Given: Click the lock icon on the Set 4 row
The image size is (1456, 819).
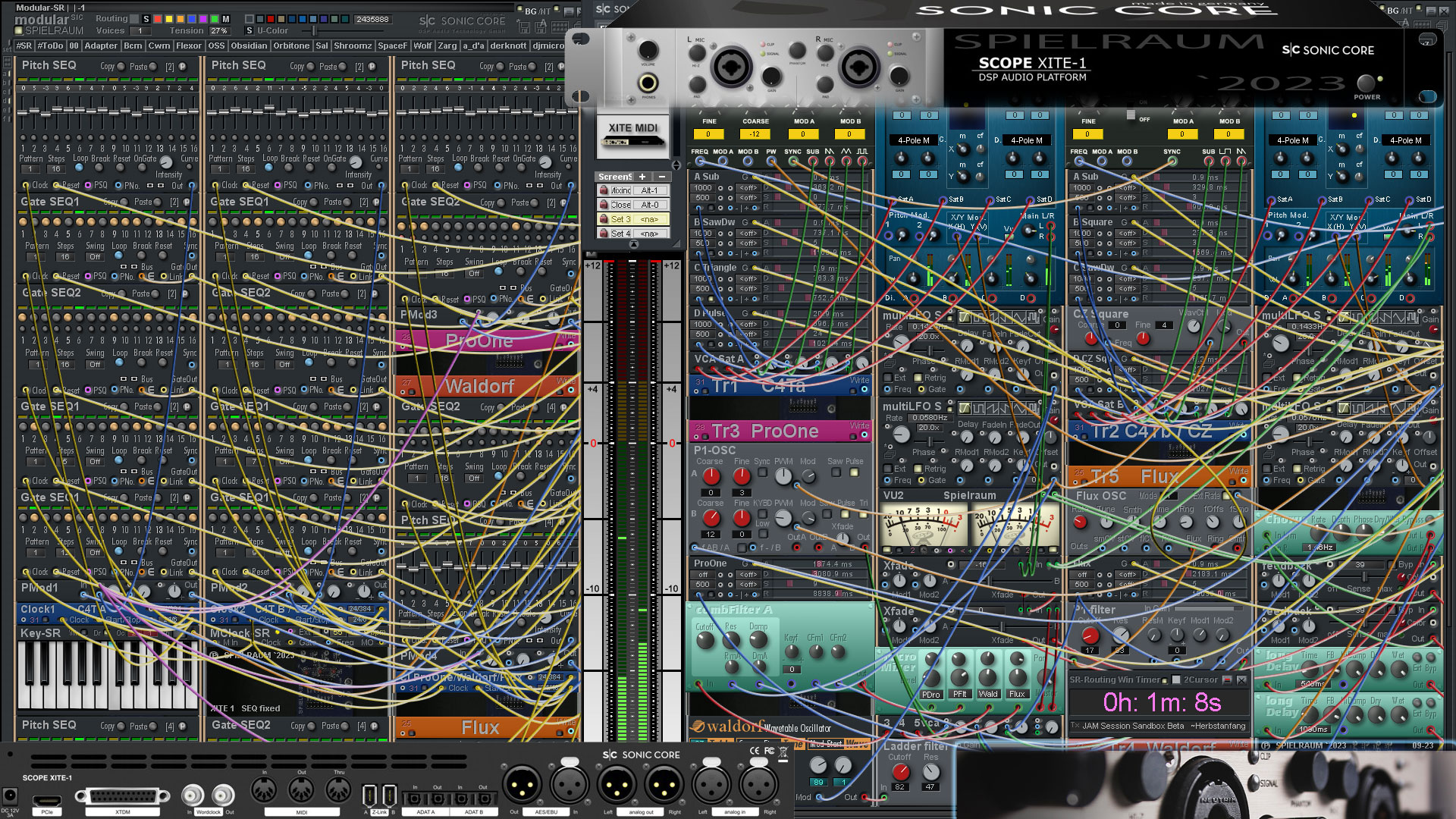Looking at the screenshot, I should point(604,234).
